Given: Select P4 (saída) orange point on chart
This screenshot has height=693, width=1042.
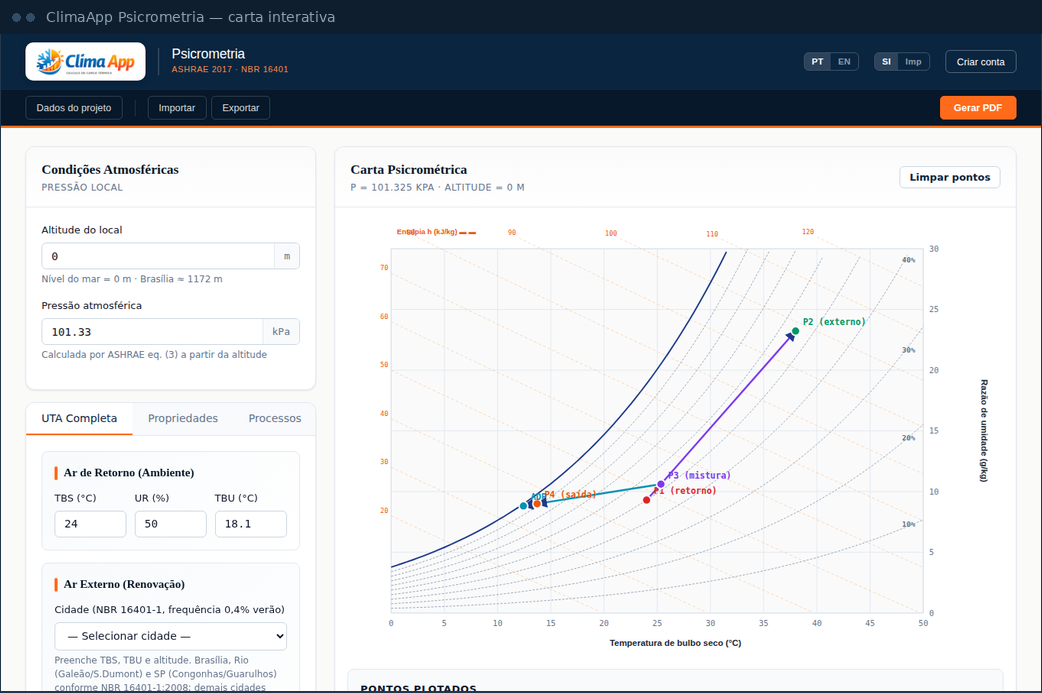Looking at the screenshot, I should [x=537, y=504].
